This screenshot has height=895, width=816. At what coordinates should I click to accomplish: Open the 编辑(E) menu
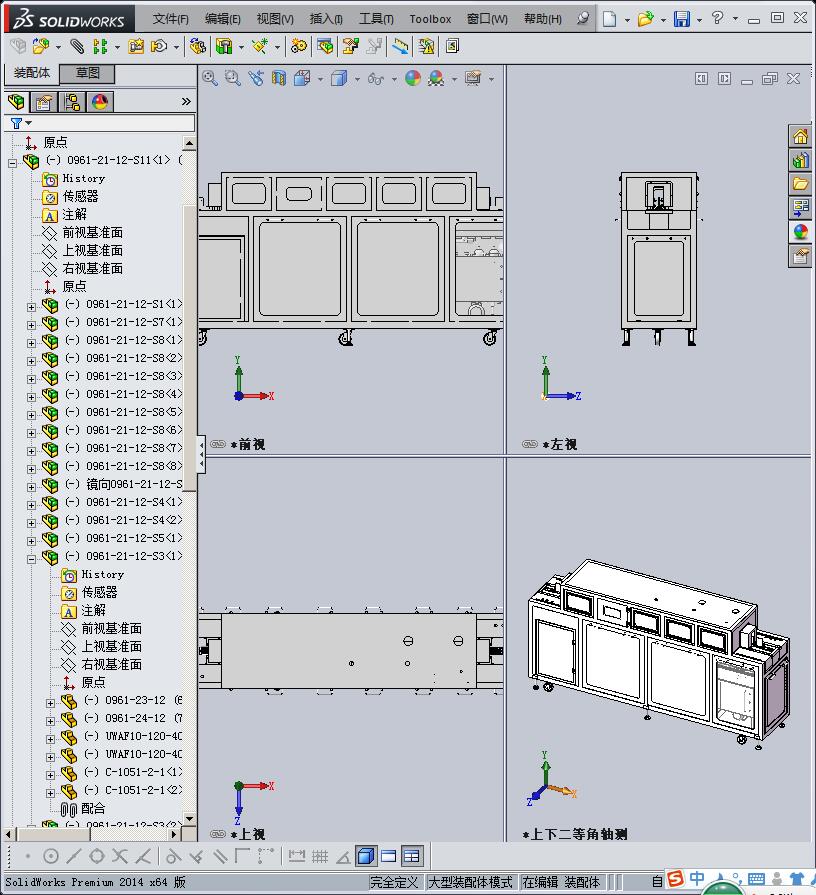[223, 19]
